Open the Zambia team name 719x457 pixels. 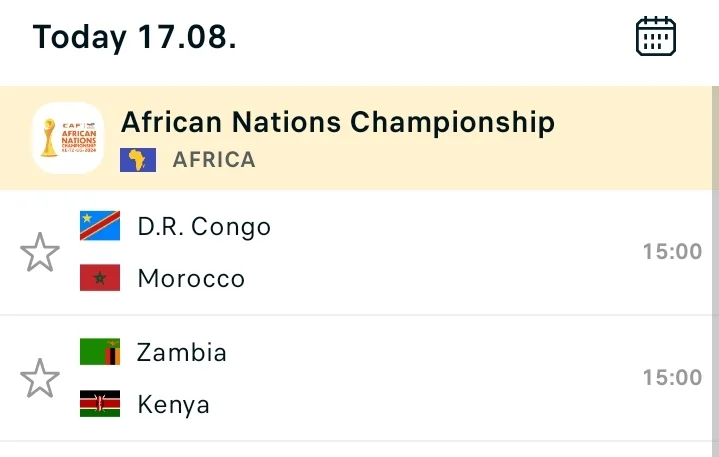pos(182,352)
